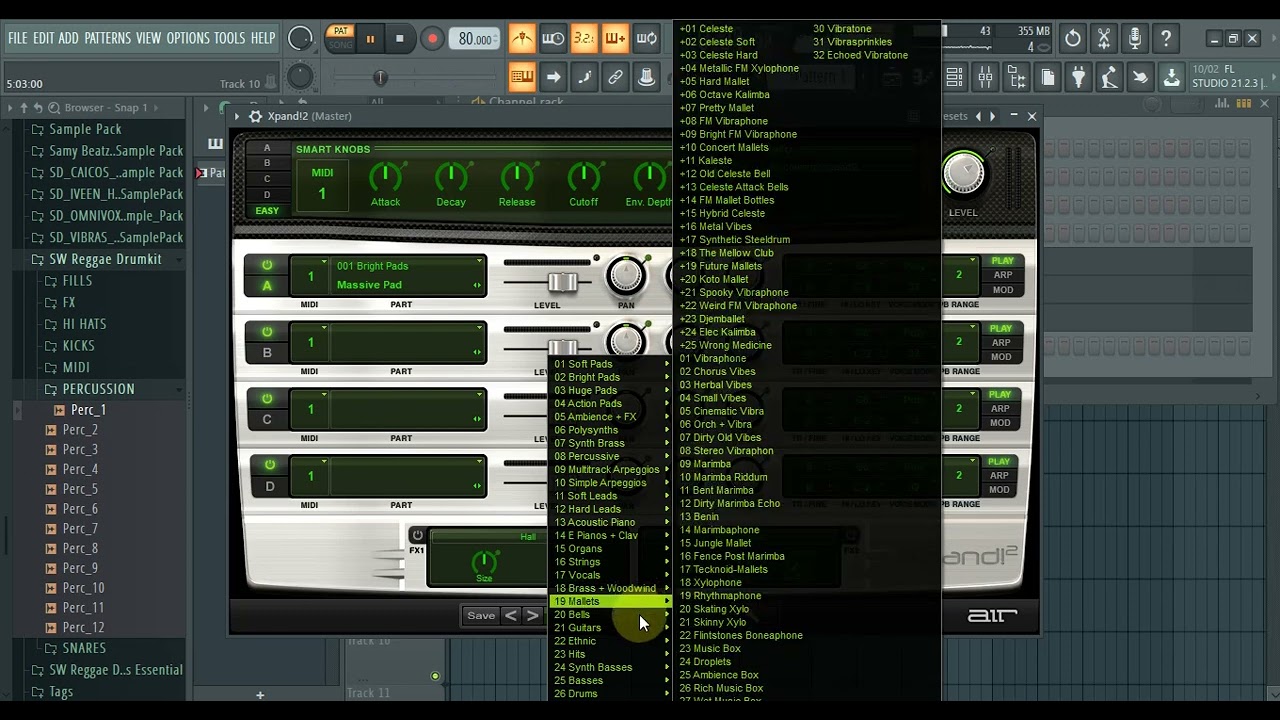Viewport: 1280px width, 720px height.
Task: Choose 18 Xylophone preset
Action: [x=710, y=583]
